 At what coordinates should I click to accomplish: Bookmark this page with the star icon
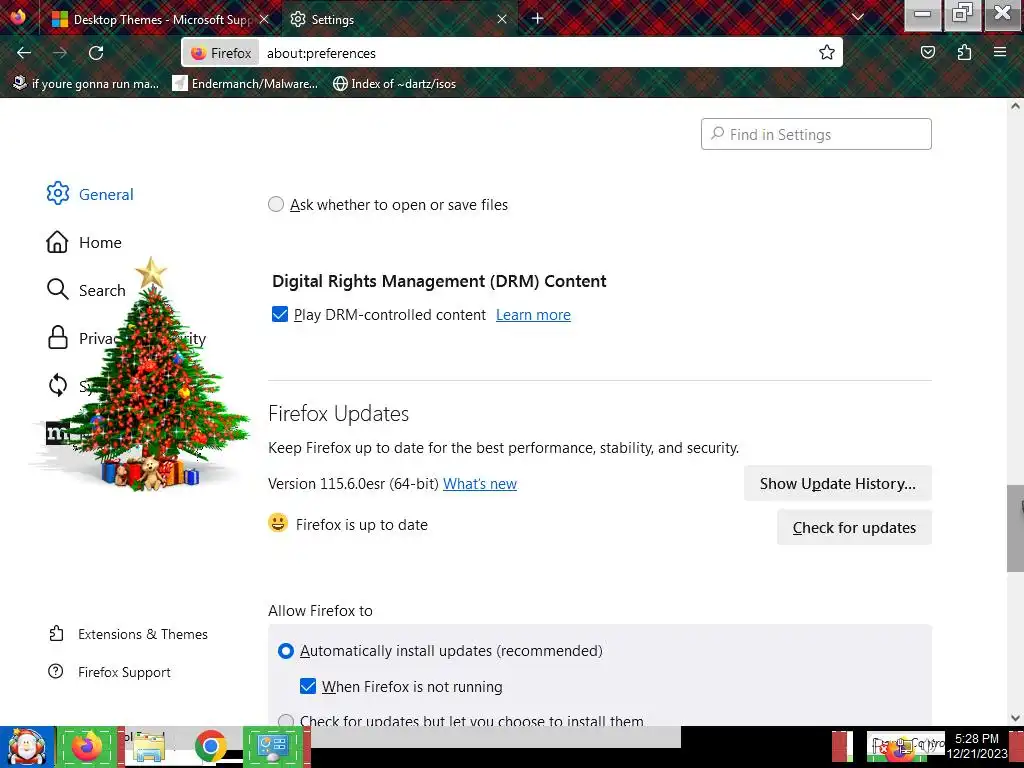[x=827, y=53]
